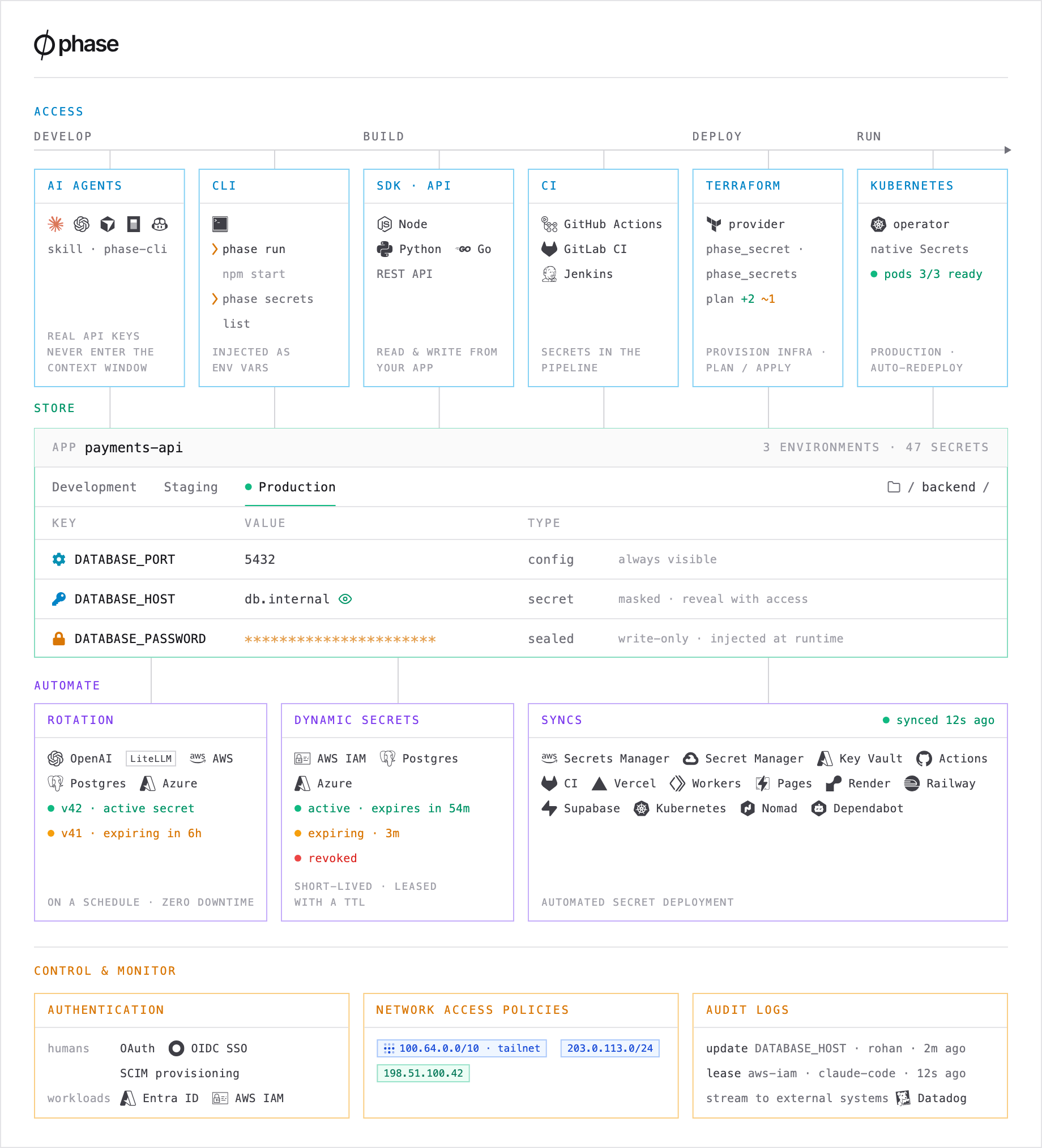Click the Phase logo
The image size is (1042, 1148).
tap(76, 44)
